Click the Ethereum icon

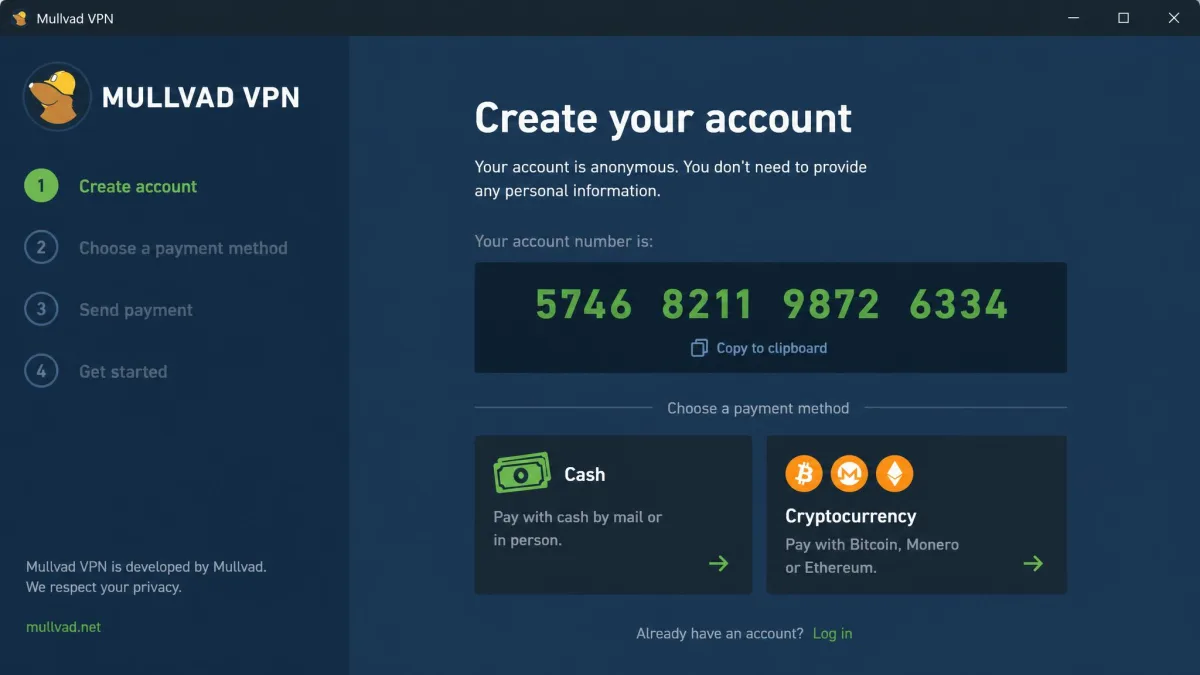click(x=895, y=474)
